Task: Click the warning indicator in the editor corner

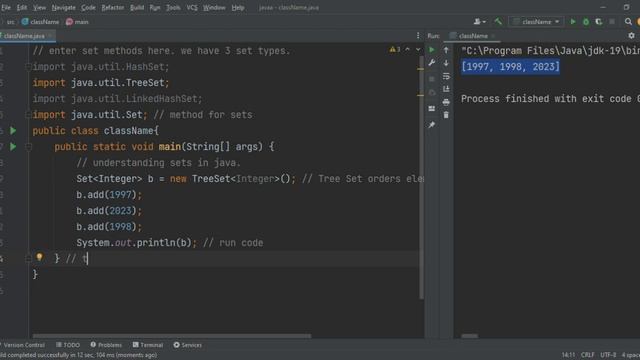Action: 395,49
